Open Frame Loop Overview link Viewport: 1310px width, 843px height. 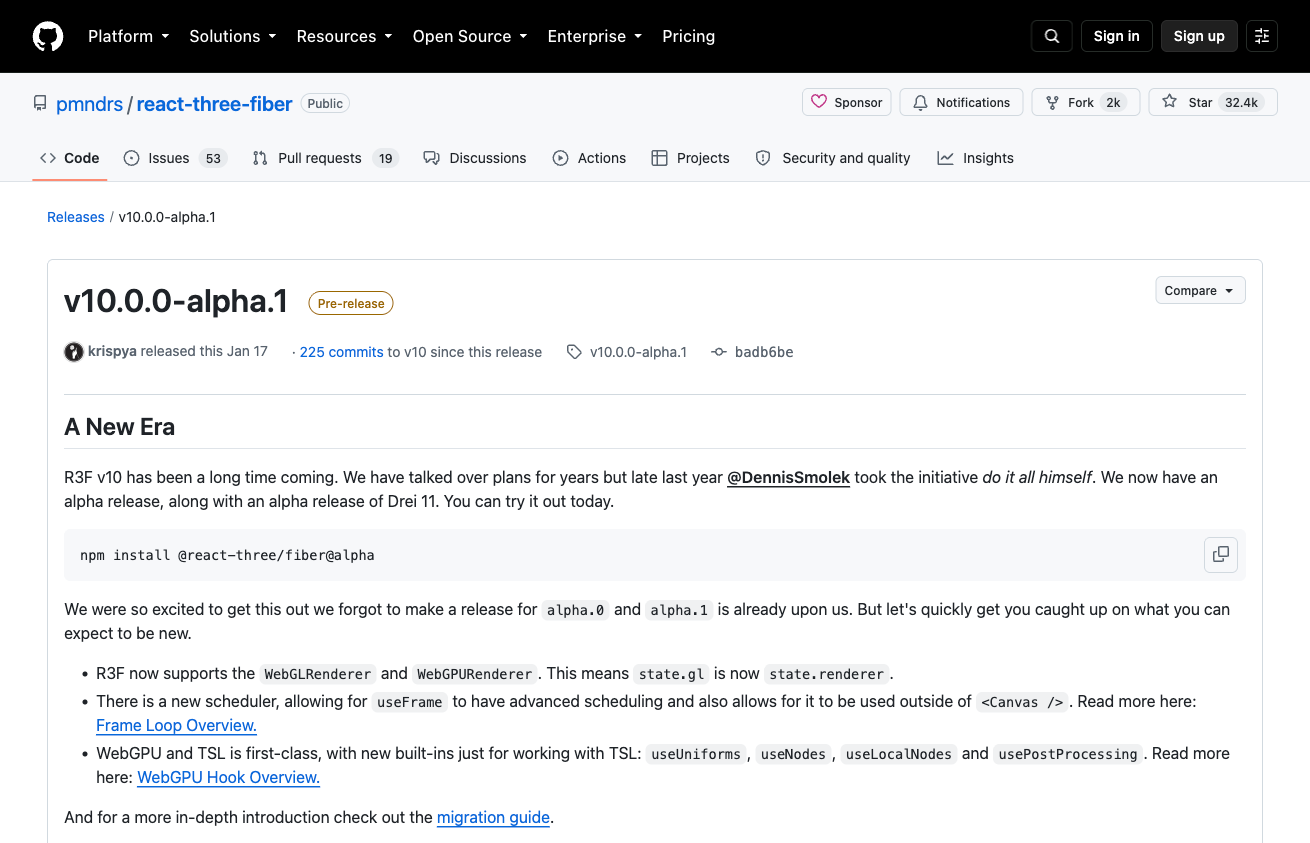pyautogui.click(x=177, y=726)
